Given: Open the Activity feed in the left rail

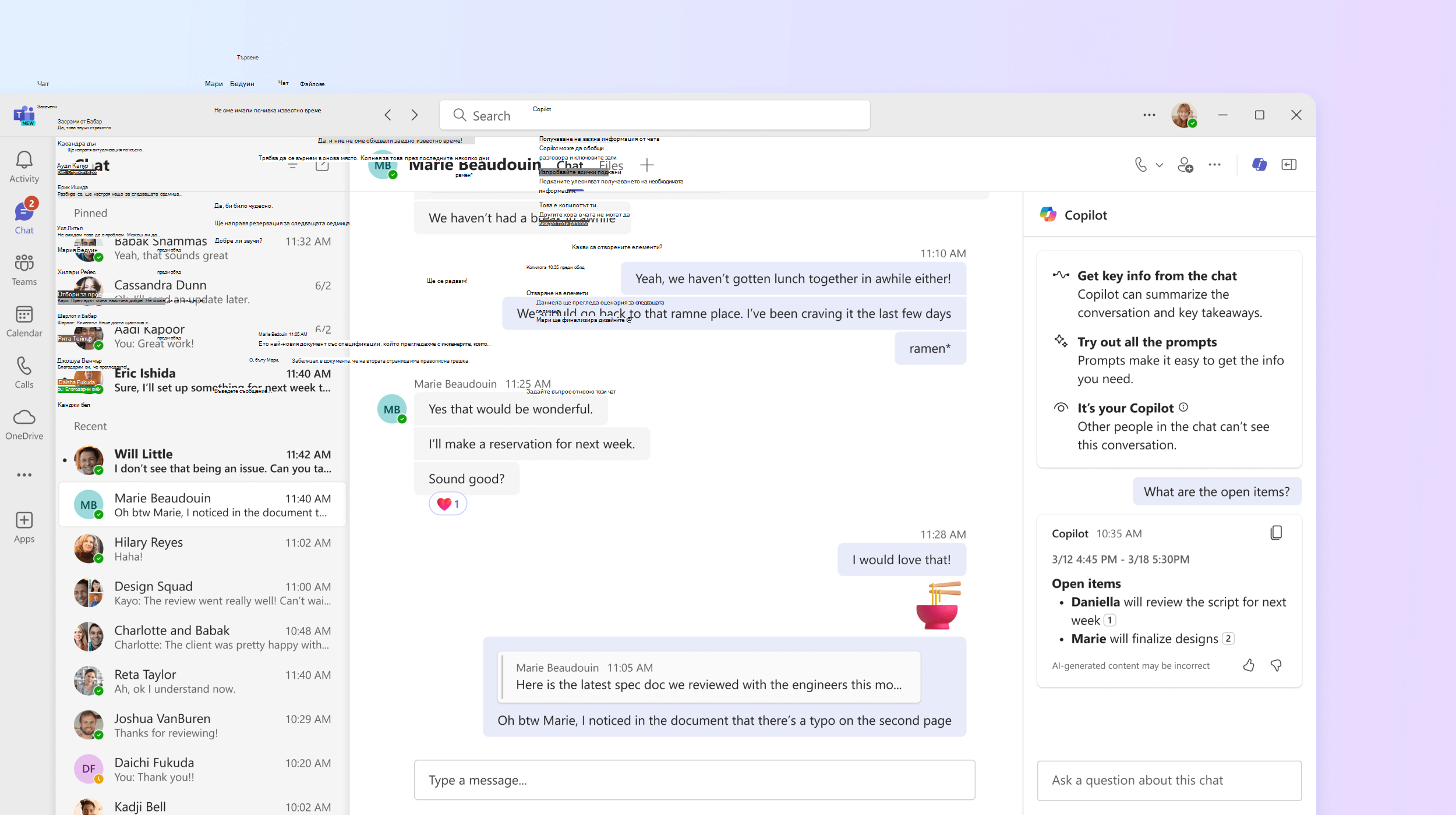Looking at the screenshot, I should (x=24, y=166).
